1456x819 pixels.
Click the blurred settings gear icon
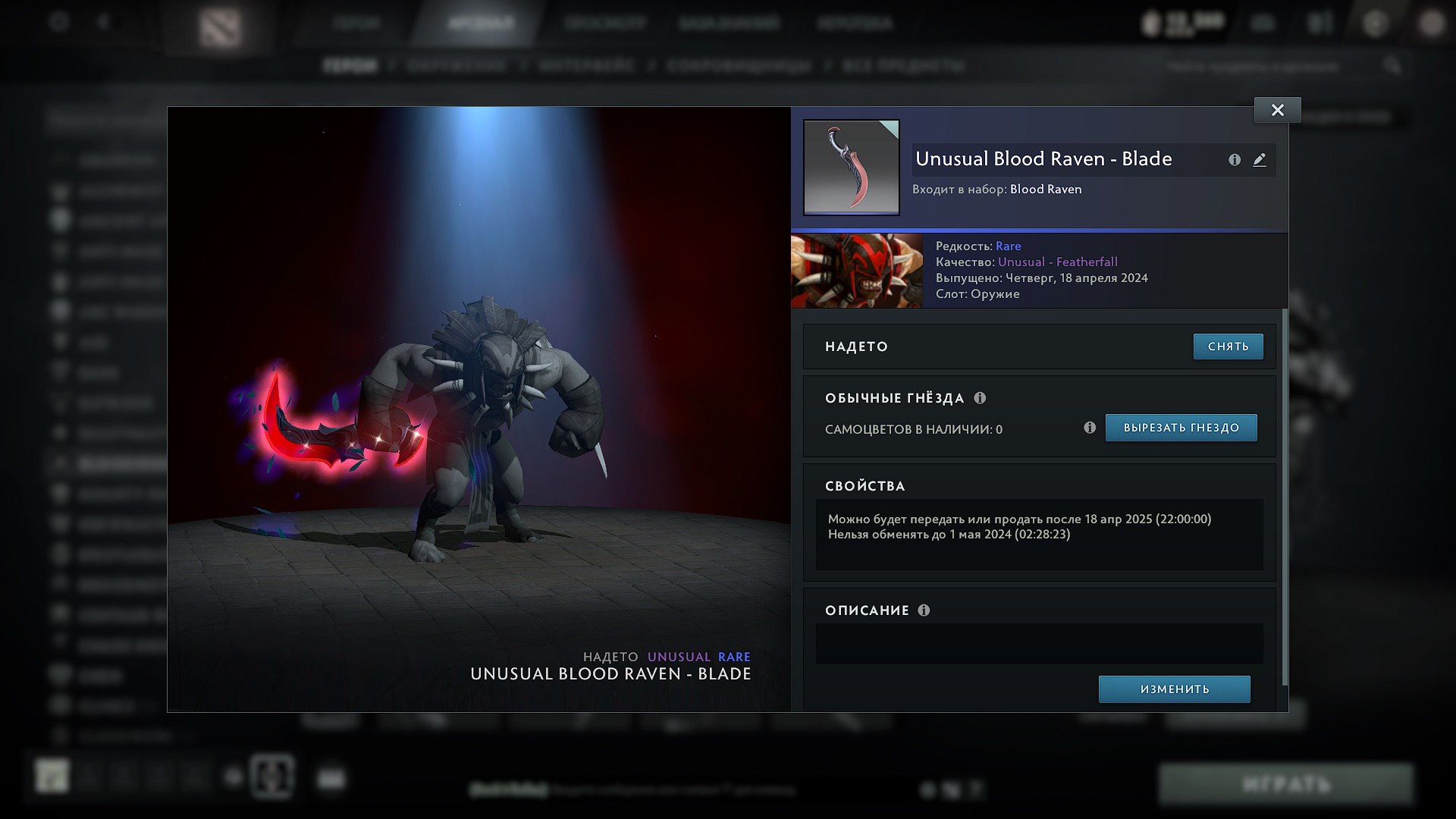coord(59,21)
